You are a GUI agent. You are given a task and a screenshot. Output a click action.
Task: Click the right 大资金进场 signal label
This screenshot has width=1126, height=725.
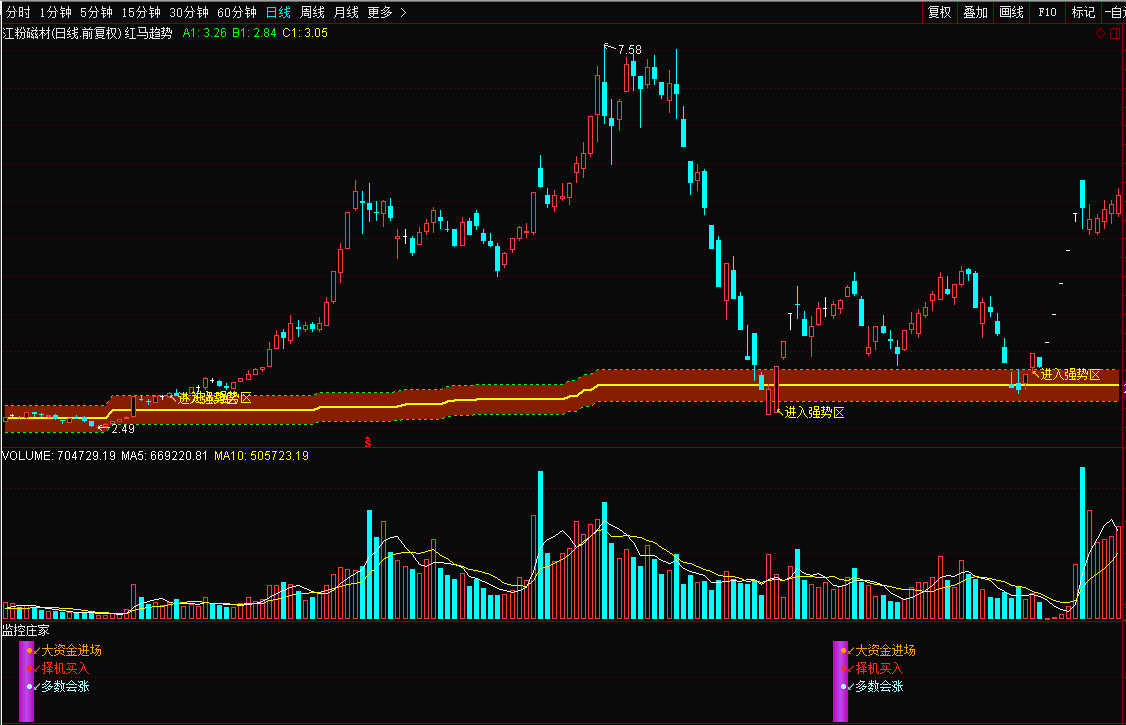click(x=885, y=650)
